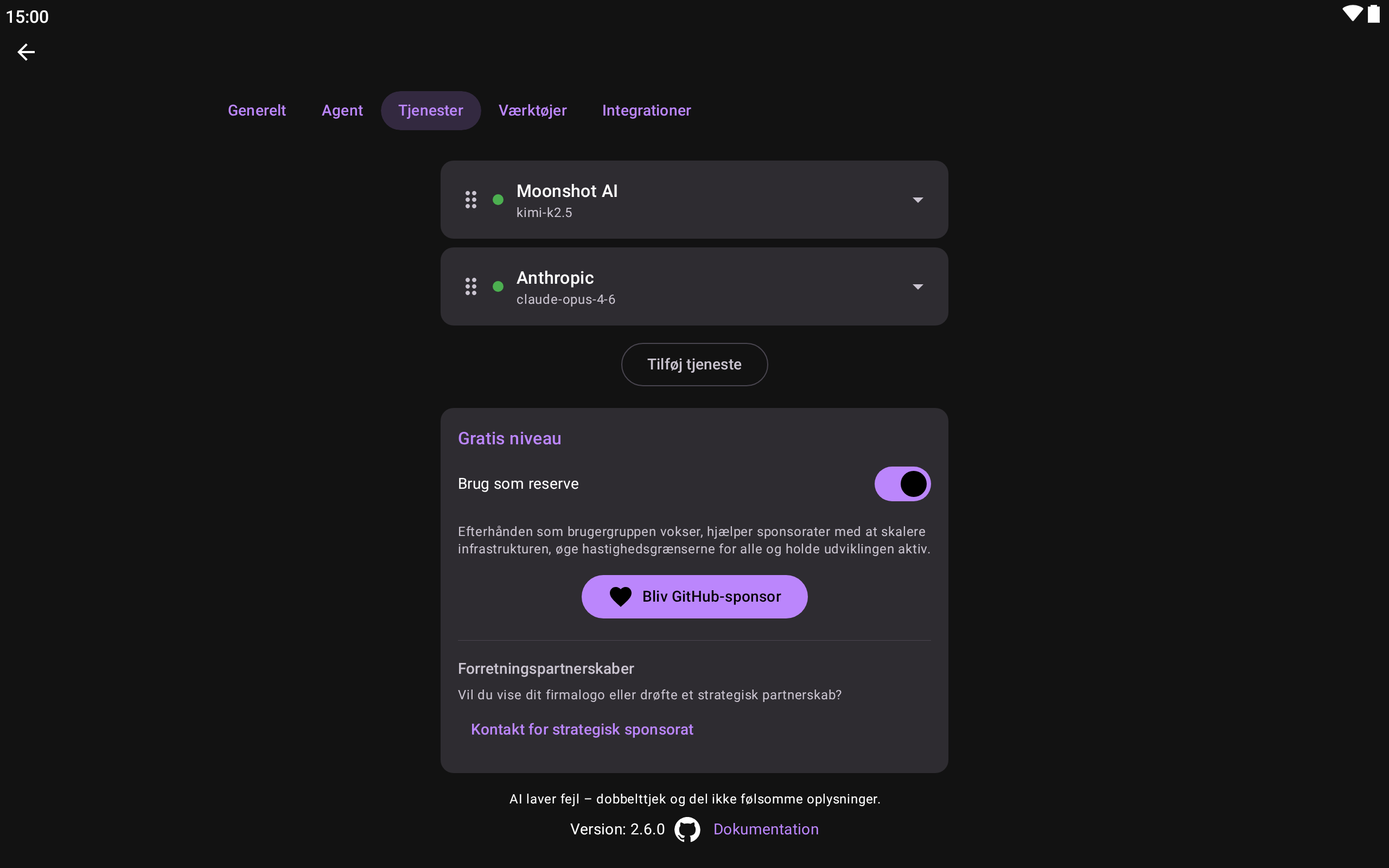Click the heart icon on sponsor button

coord(621,597)
